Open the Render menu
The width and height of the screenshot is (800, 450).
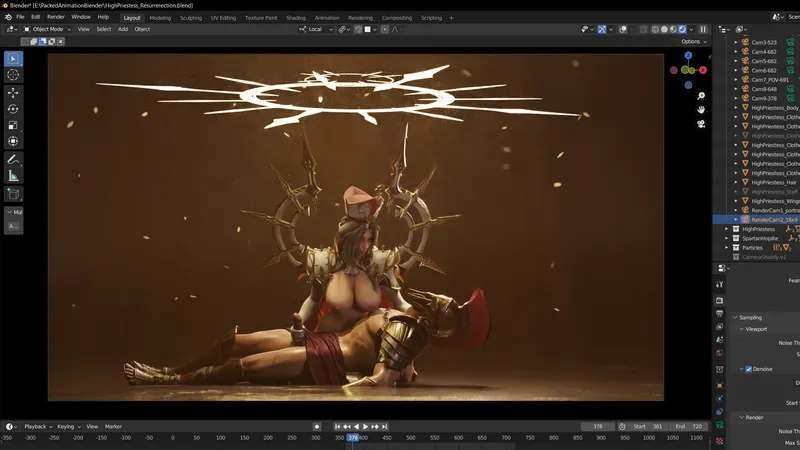(x=56, y=17)
